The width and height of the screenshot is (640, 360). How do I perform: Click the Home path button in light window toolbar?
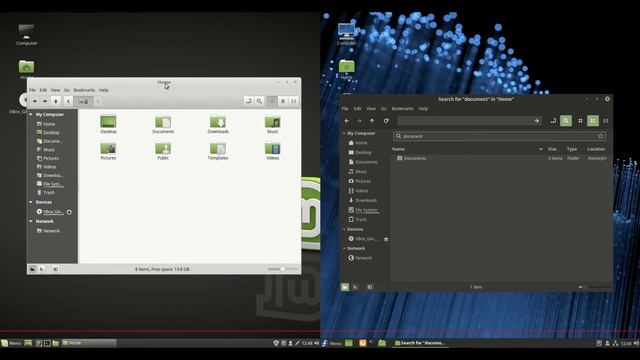[84, 101]
